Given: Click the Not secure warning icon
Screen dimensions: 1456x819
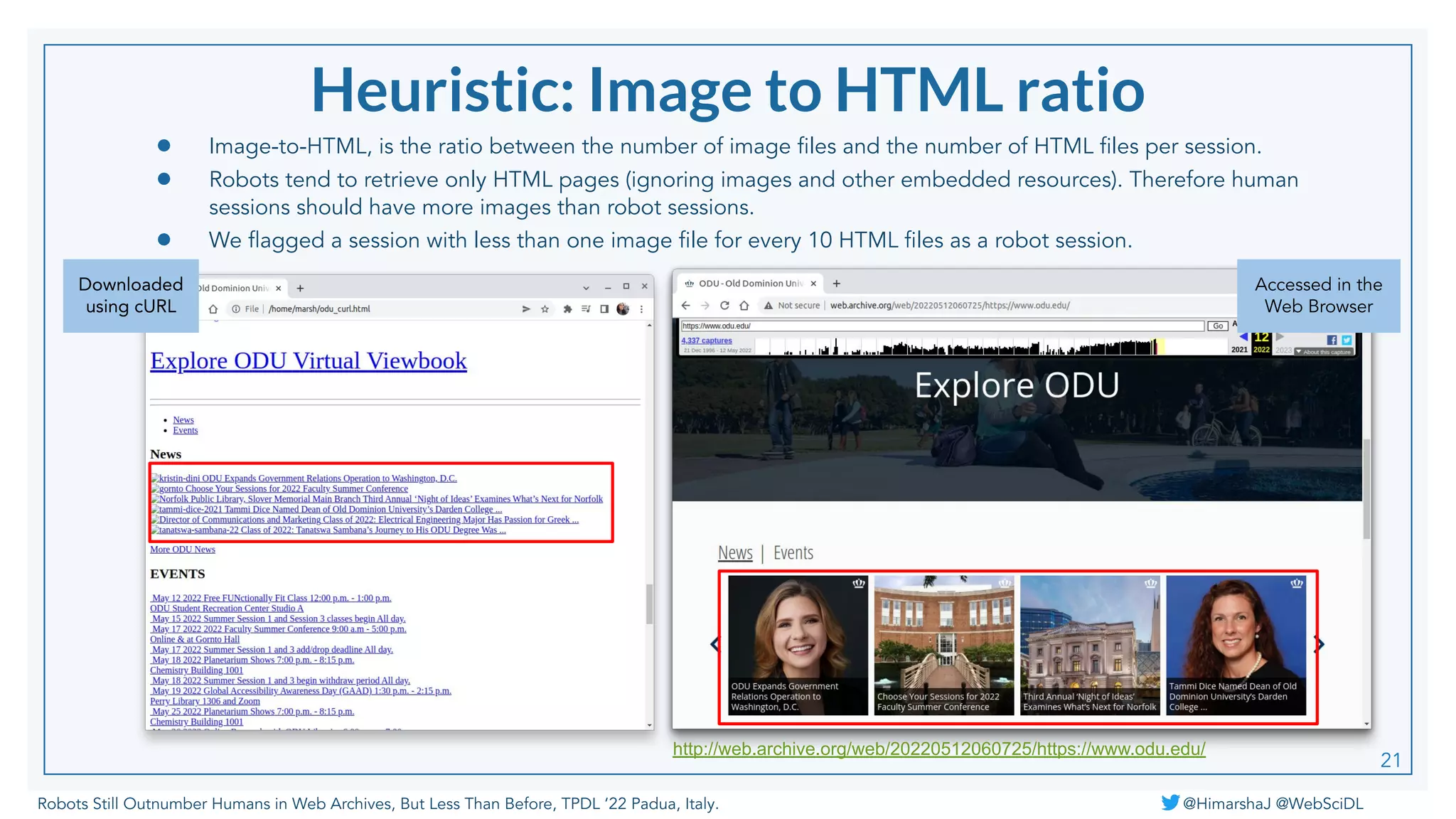Looking at the screenshot, I should [x=769, y=306].
